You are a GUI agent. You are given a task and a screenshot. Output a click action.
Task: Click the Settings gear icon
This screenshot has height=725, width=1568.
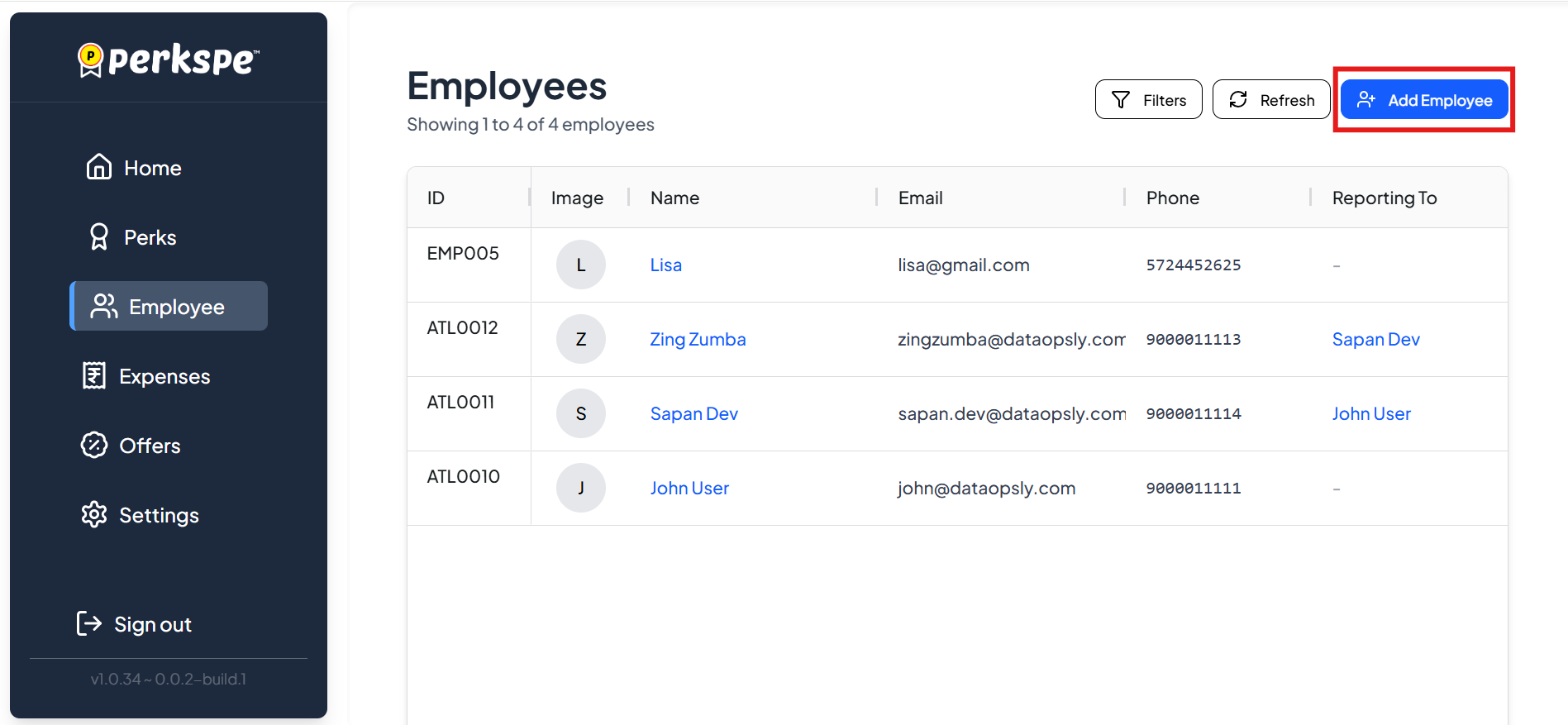[94, 514]
